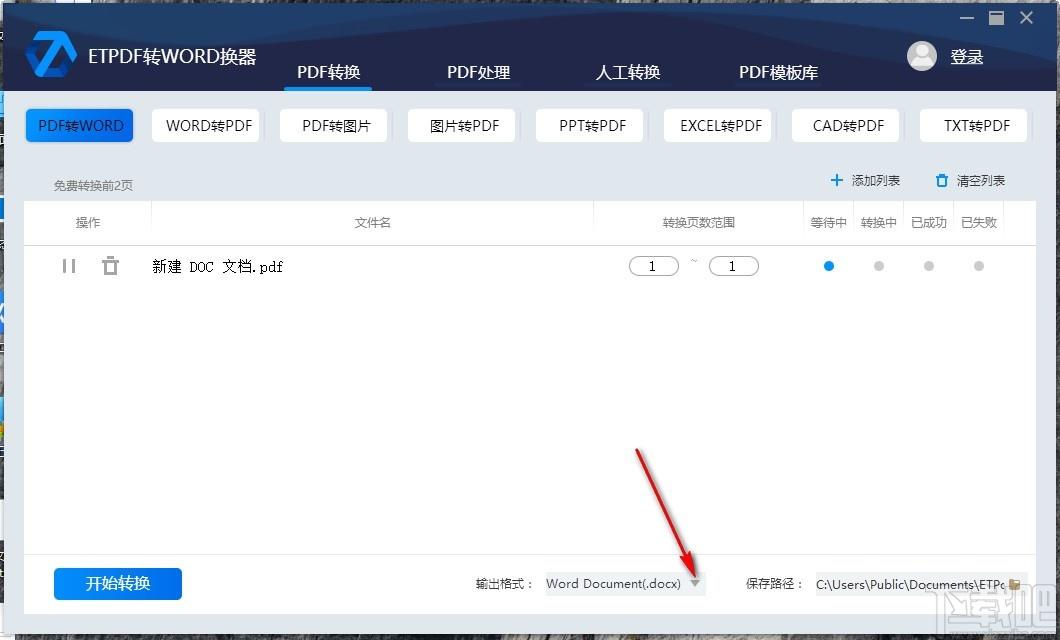Select the 图片转PDF conversion mode
This screenshot has height=640, width=1060.
[x=461, y=126]
